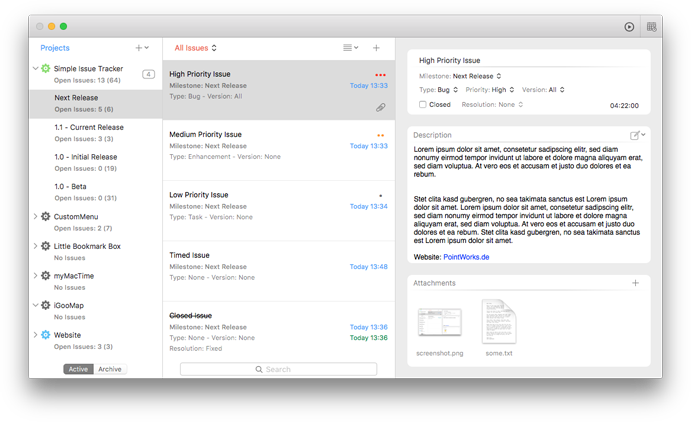Select the struck-through Closed Issue row
691x422 pixels.
pos(279,331)
